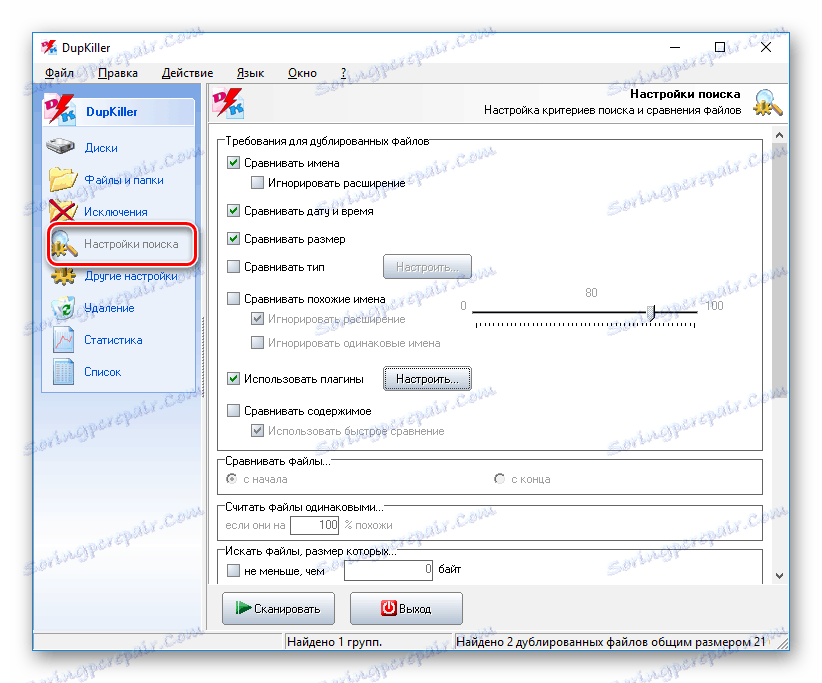
Task: Open Другие настройки section
Action: (131, 276)
